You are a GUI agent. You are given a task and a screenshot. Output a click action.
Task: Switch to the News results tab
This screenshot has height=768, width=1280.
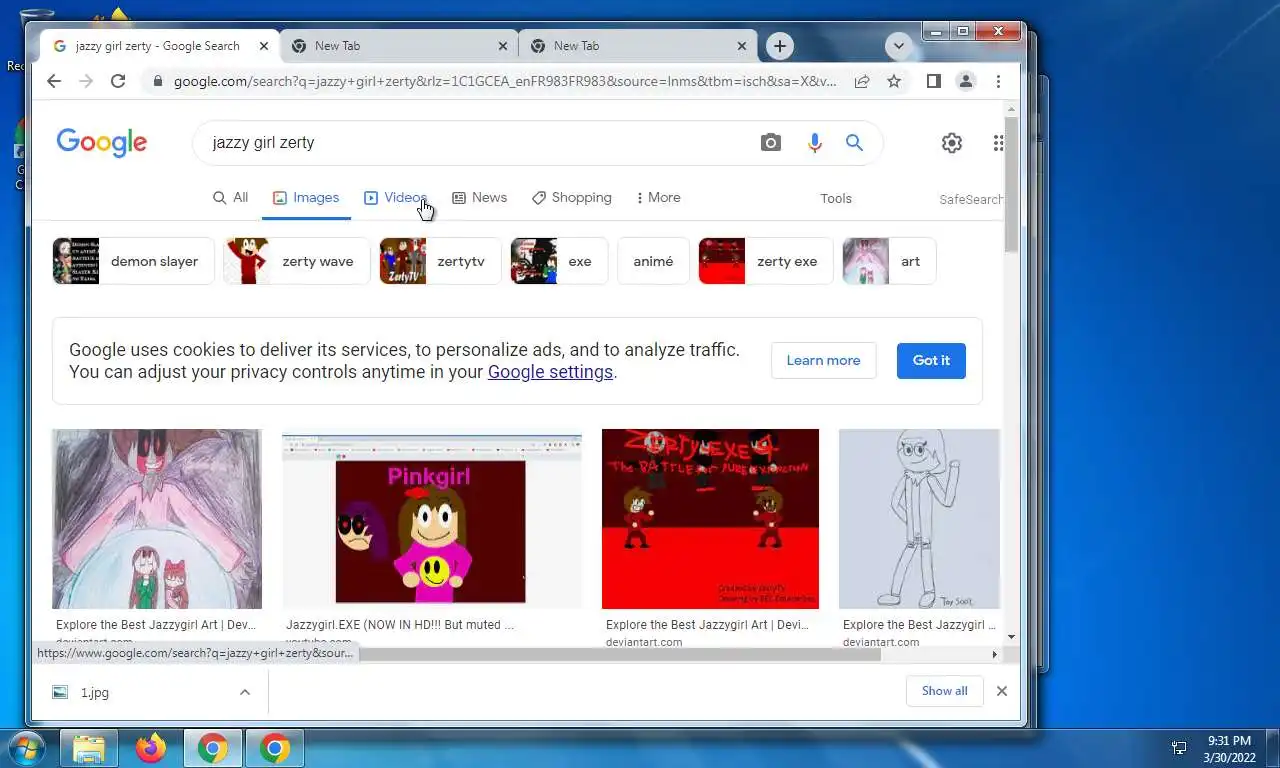pos(479,198)
